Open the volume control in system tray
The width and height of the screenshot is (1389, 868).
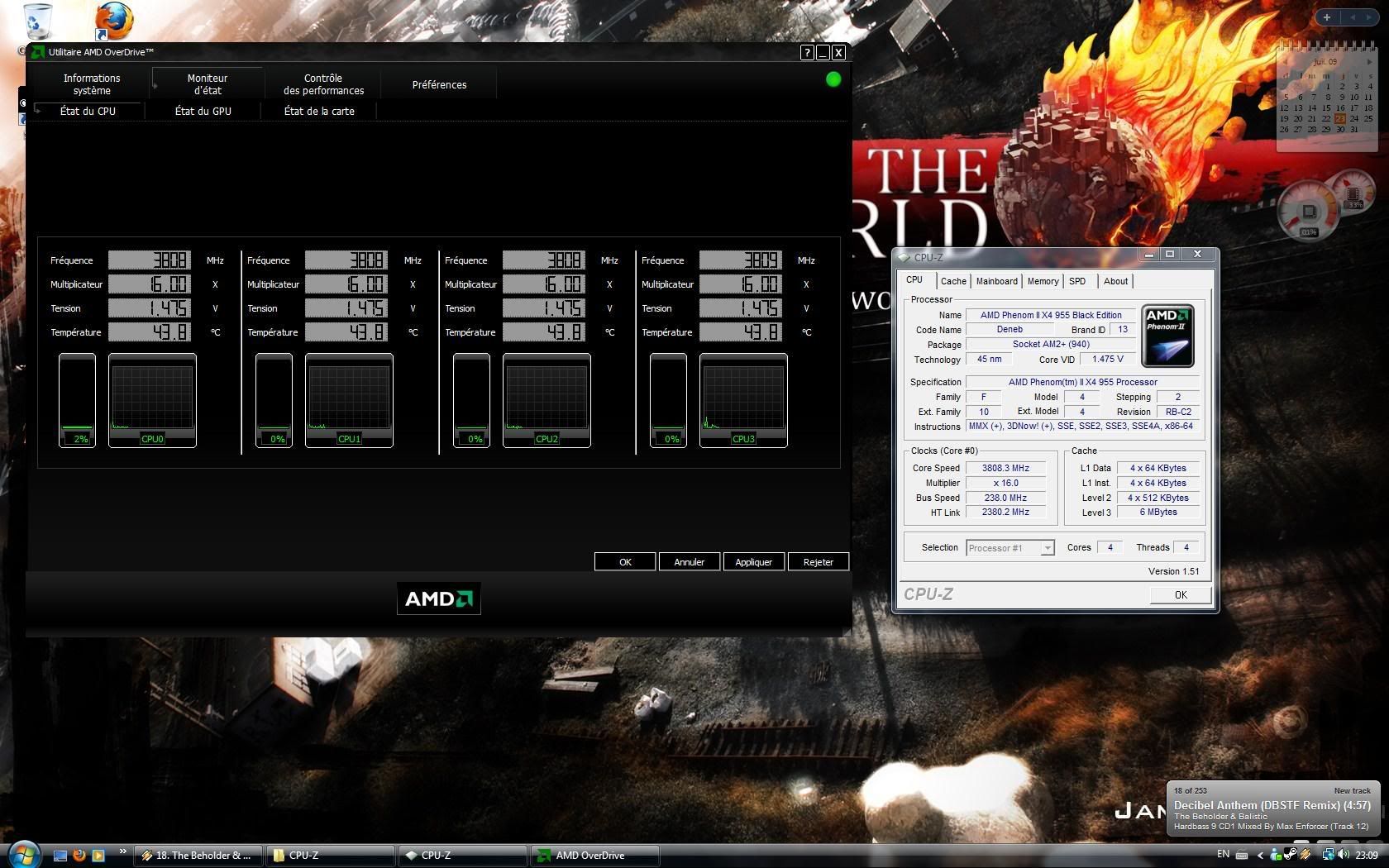[1343, 855]
